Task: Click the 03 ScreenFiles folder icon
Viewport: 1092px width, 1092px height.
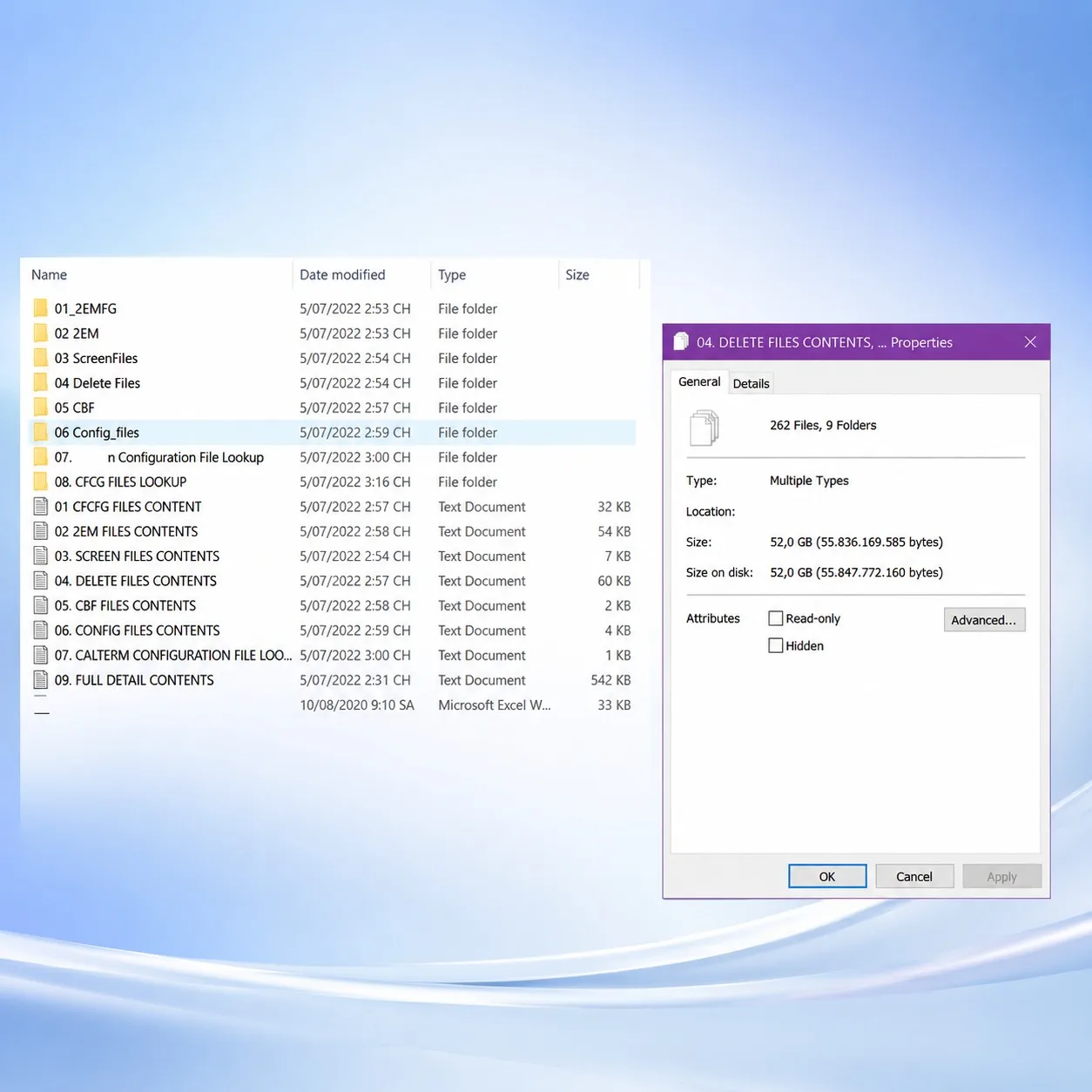Action: (x=41, y=358)
